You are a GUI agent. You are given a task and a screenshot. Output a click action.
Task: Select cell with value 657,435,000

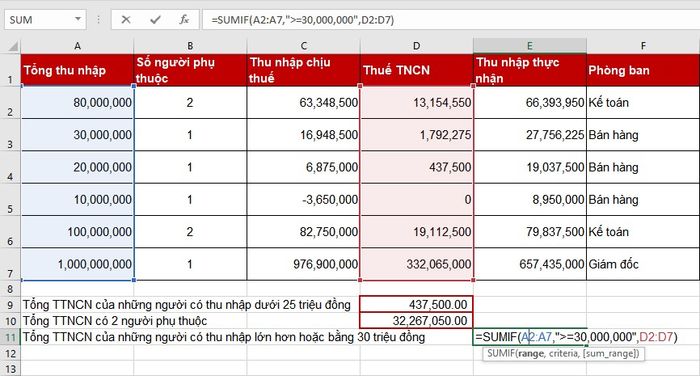coord(530,264)
